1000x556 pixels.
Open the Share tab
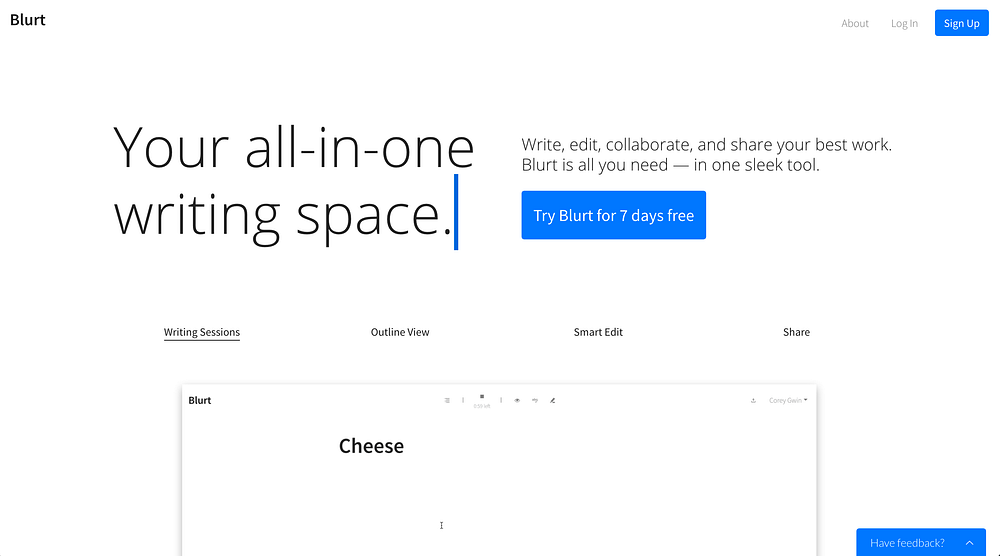(x=796, y=332)
